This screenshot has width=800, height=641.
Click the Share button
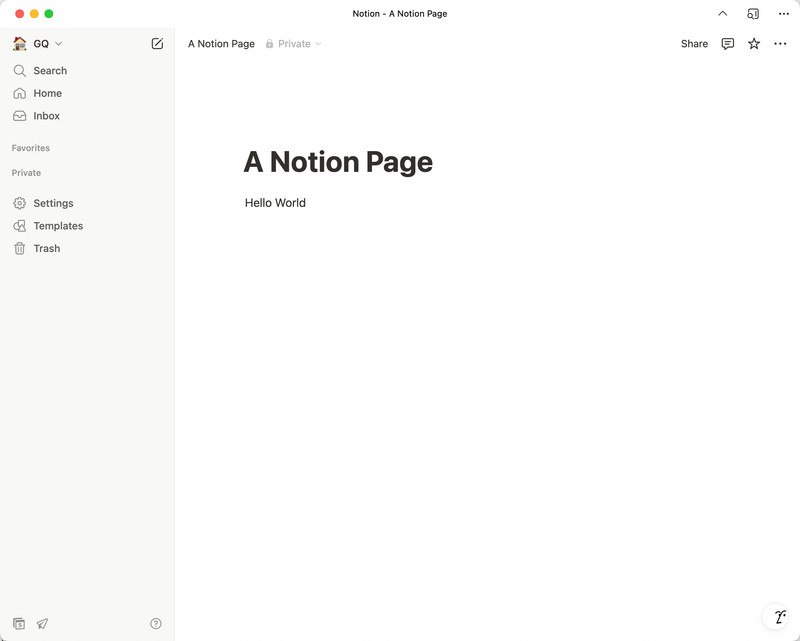(x=694, y=44)
